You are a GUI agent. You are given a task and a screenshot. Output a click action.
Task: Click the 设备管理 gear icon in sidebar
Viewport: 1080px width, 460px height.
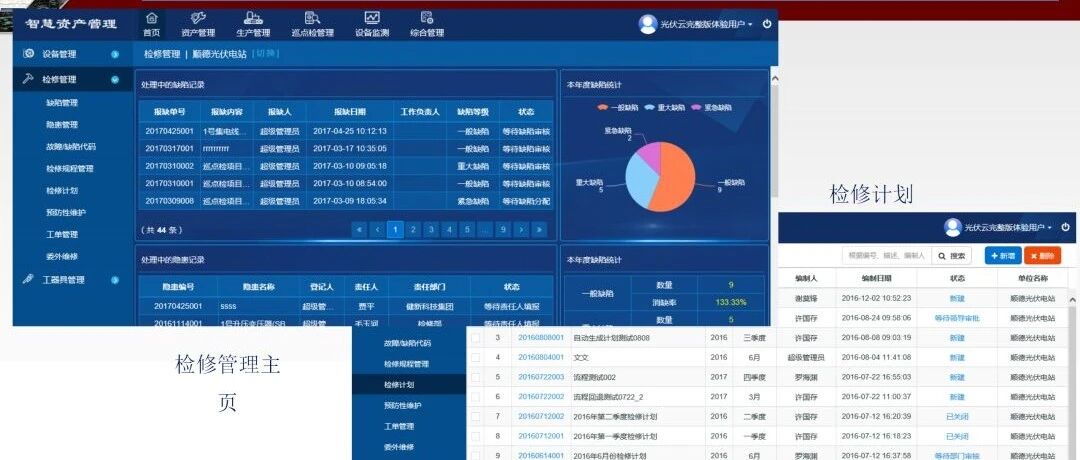coord(29,54)
